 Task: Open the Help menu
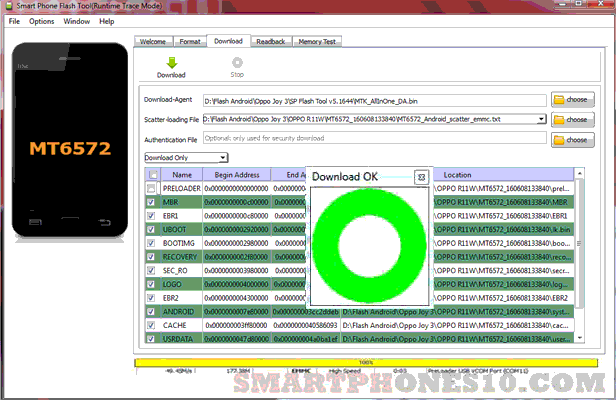coord(106,21)
